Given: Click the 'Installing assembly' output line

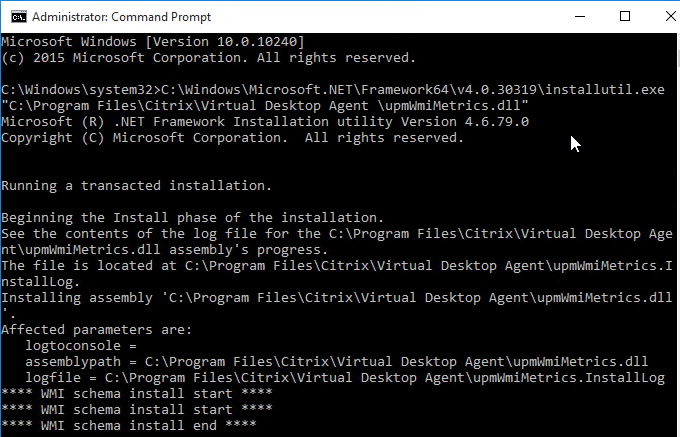Looking at the screenshot, I should 337,298.
